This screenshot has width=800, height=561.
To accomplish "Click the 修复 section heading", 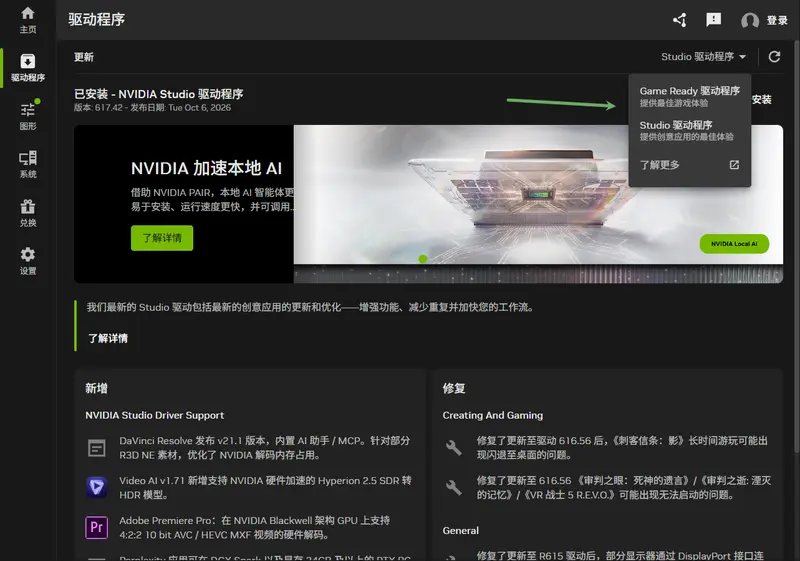I will coord(454,388).
